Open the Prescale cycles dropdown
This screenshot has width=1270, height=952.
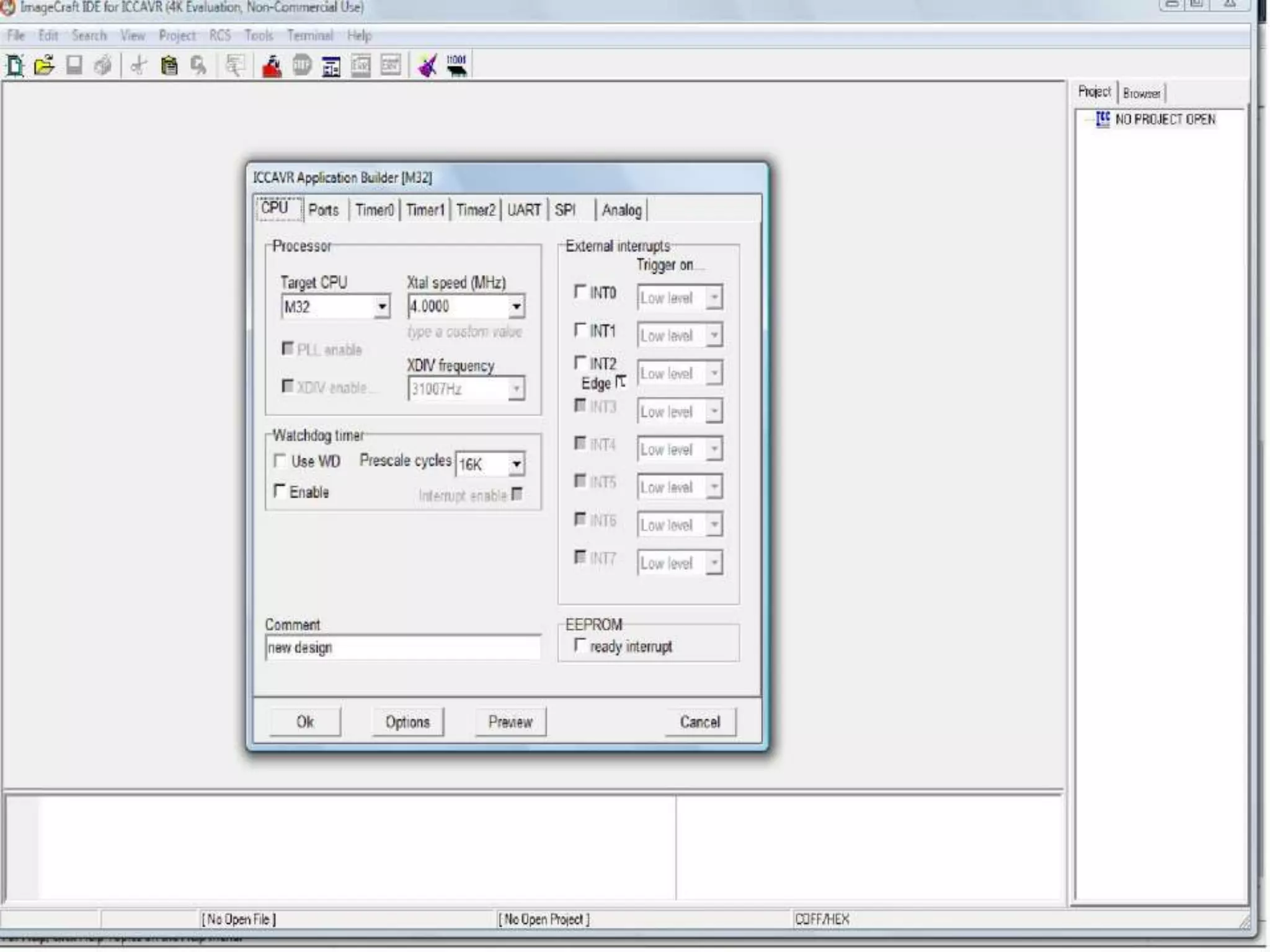[x=516, y=464]
